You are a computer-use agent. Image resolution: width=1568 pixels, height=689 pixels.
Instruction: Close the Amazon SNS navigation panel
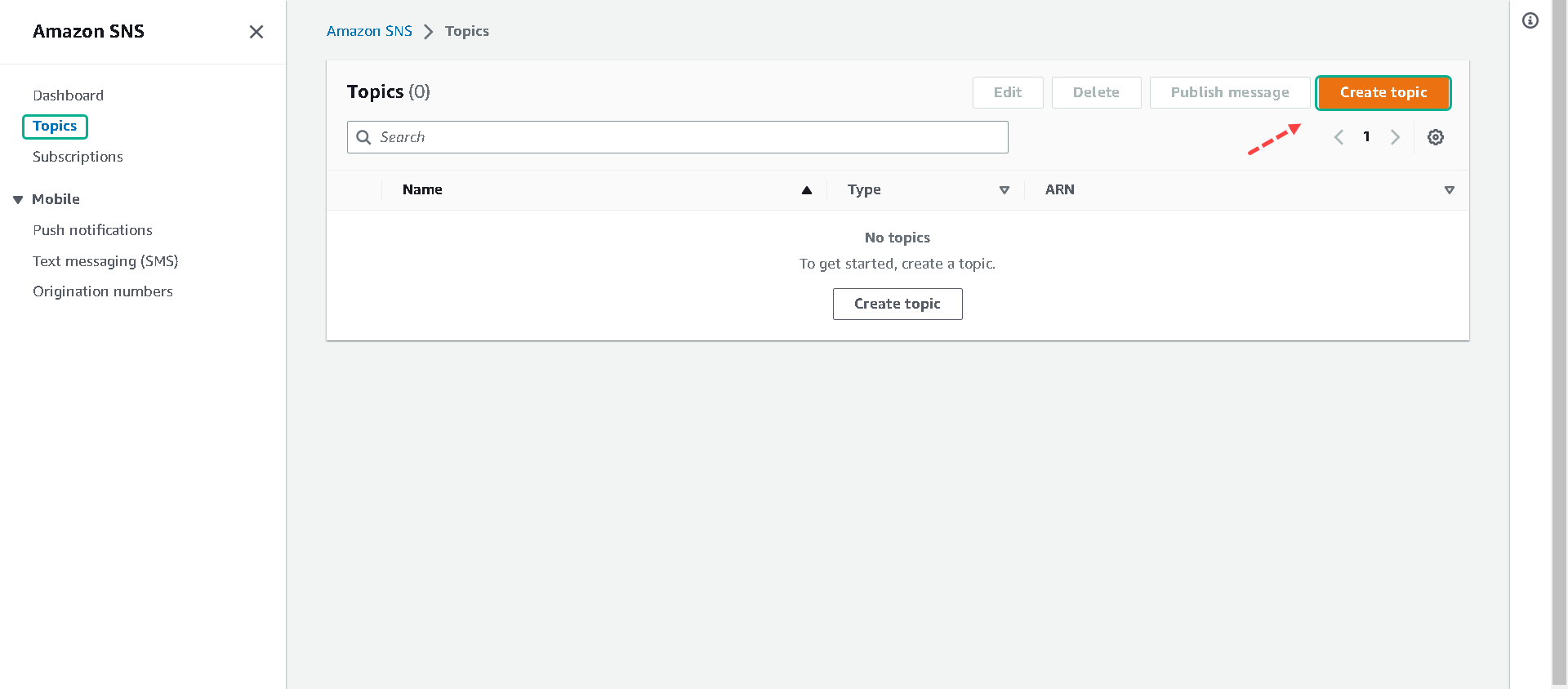[256, 32]
